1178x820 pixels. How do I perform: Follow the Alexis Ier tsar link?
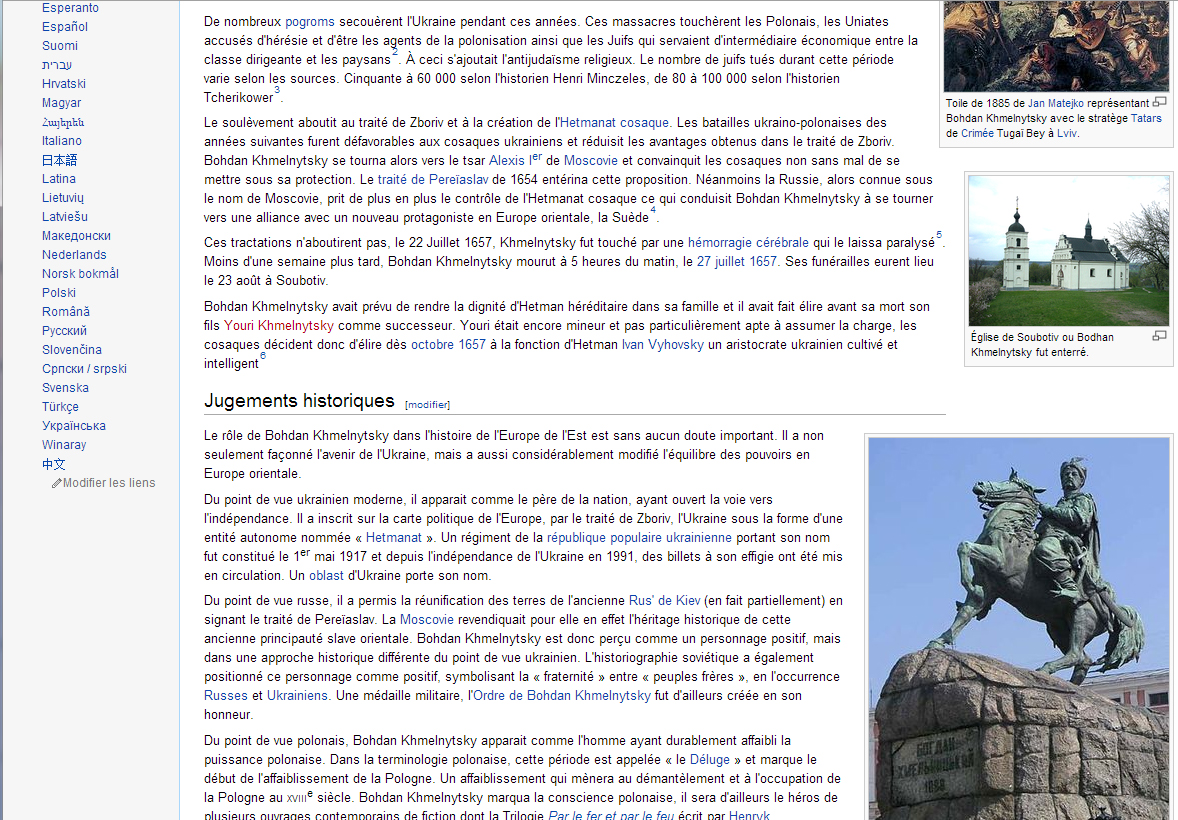tap(515, 160)
